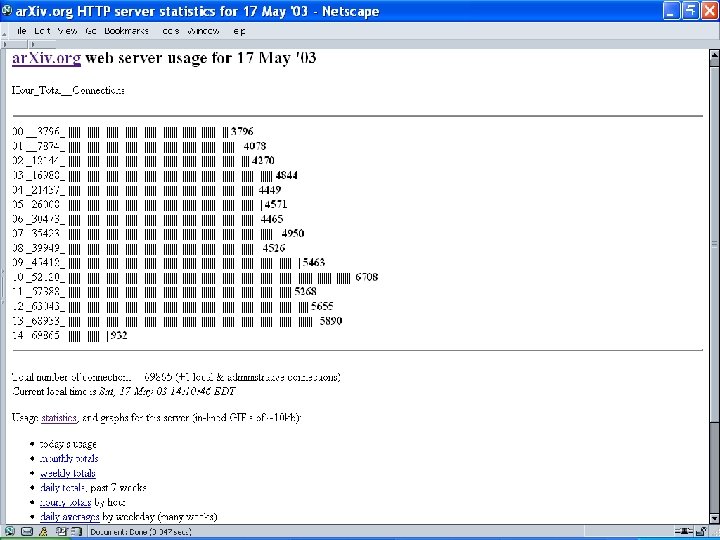This screenshot has height=540, width=720.
Task: Click the Document: Done status text
Action: [x=141, y=532]
